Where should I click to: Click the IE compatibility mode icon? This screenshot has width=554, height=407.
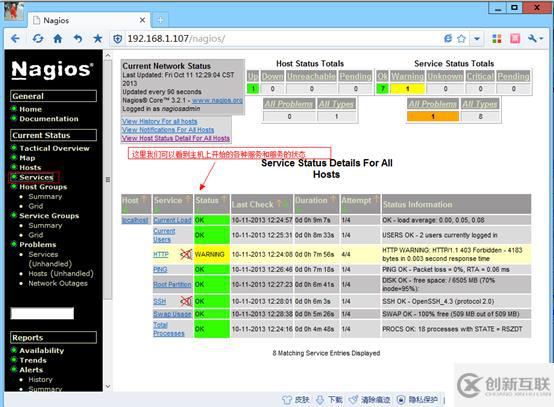448,39
